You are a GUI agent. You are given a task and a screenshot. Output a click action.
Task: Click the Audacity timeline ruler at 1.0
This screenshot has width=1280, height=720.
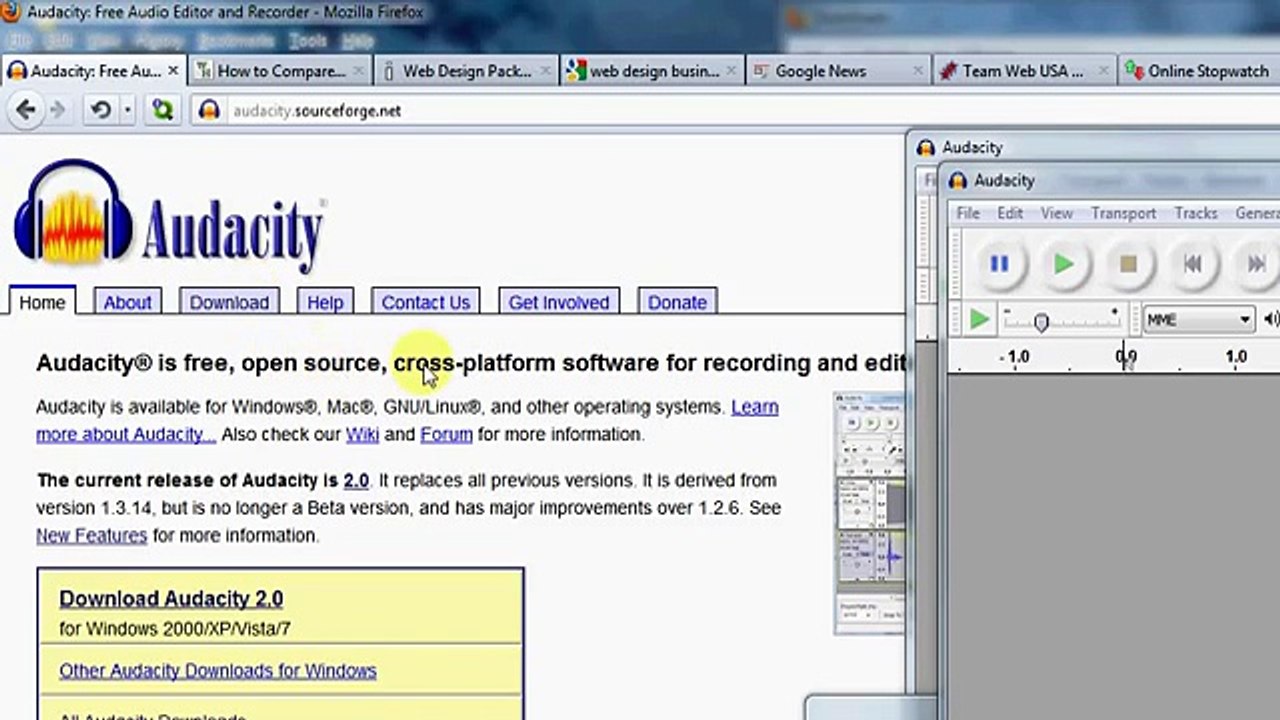click(1236, 357)
